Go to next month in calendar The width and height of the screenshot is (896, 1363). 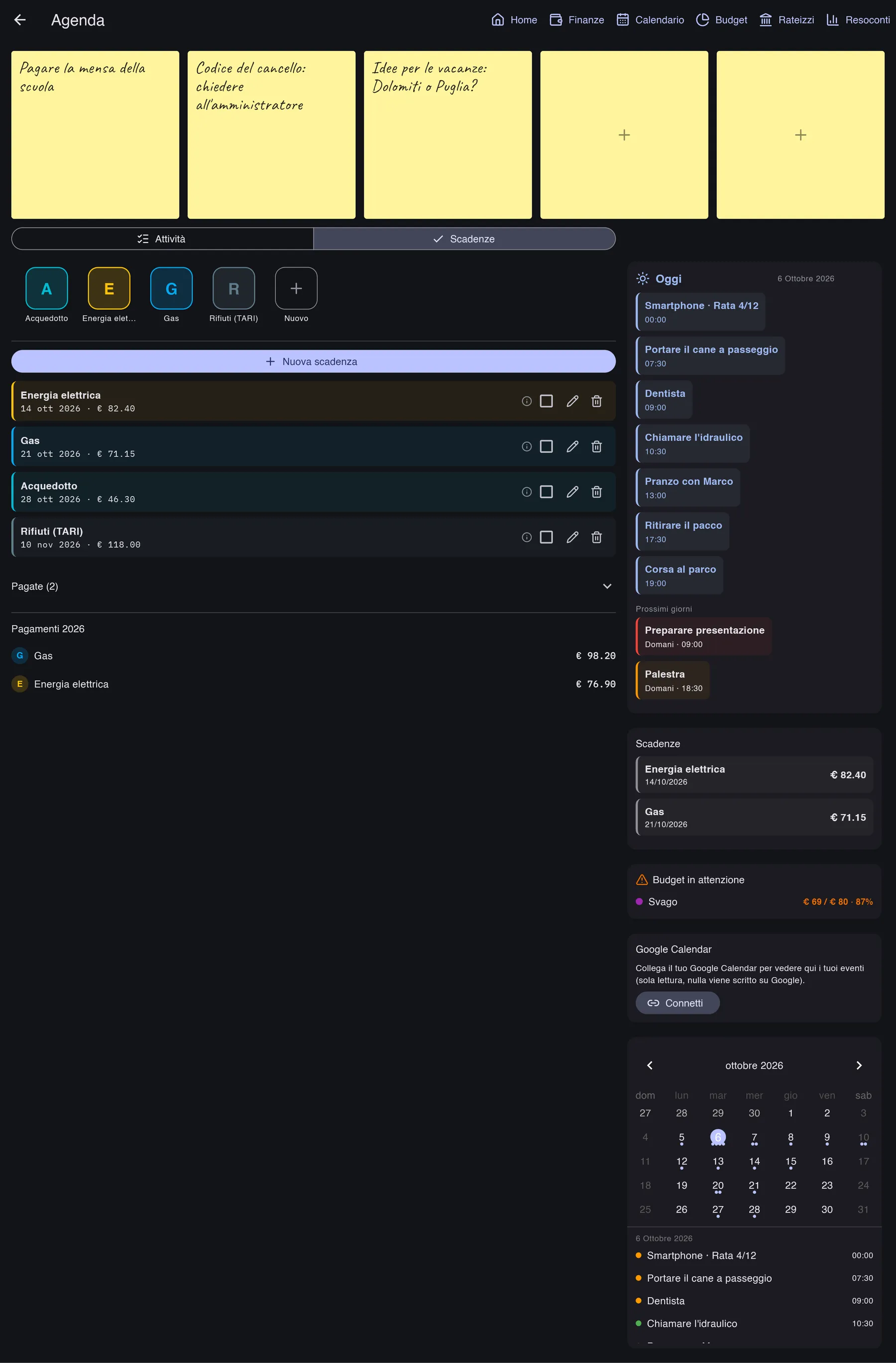pyautogui.click(x=859, y=1065)
